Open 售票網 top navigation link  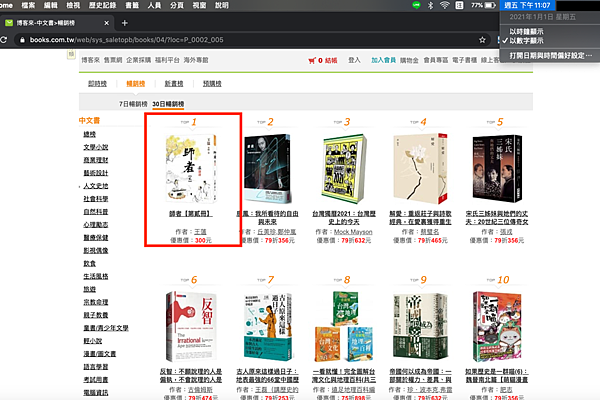(x=113, y=60)
